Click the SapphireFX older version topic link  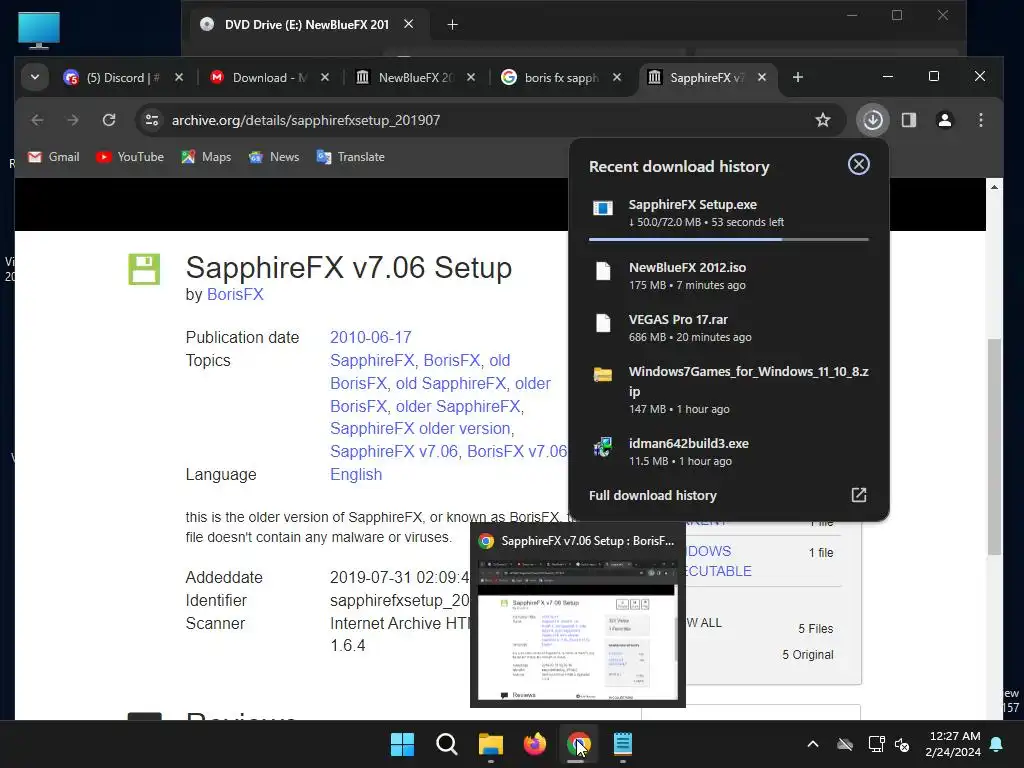click(x=421, y=428)
